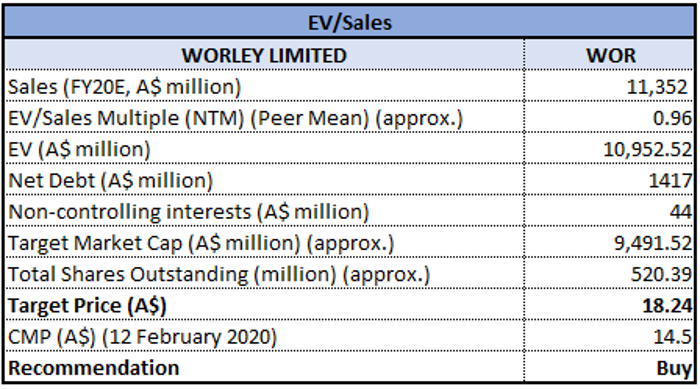Select the WOR ticker header cell
Image resolution: width=700 pixels, height=389 pixels.
pos(610,55)
